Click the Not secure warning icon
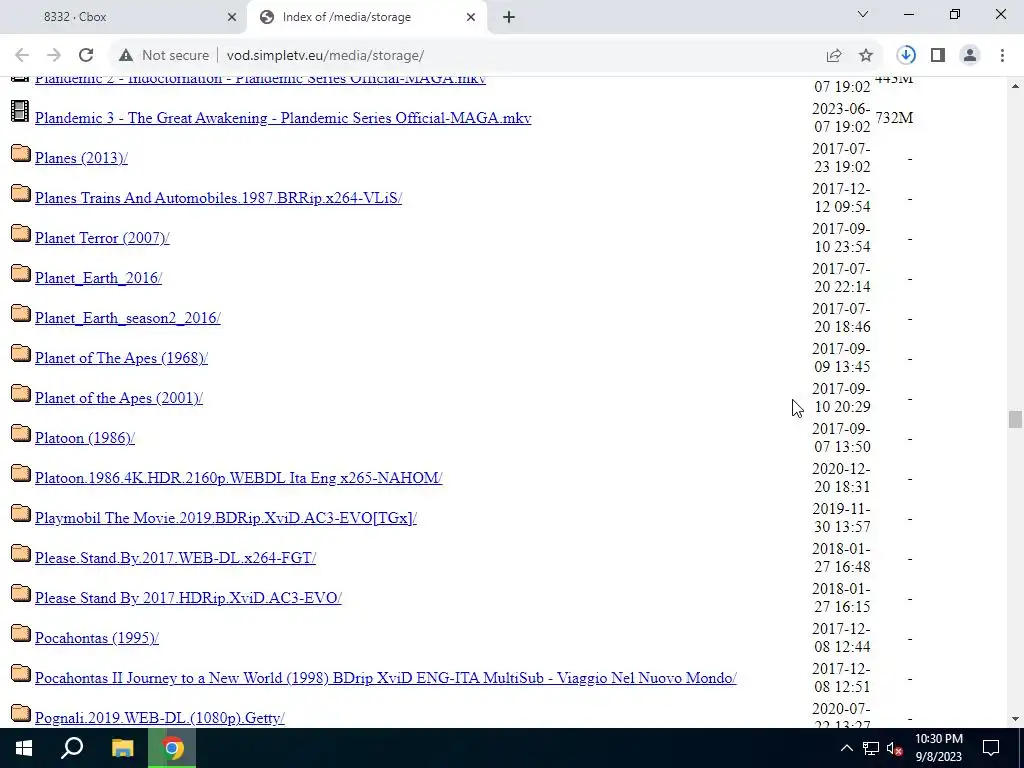The image size is (1024, 768). click(126, 56)
